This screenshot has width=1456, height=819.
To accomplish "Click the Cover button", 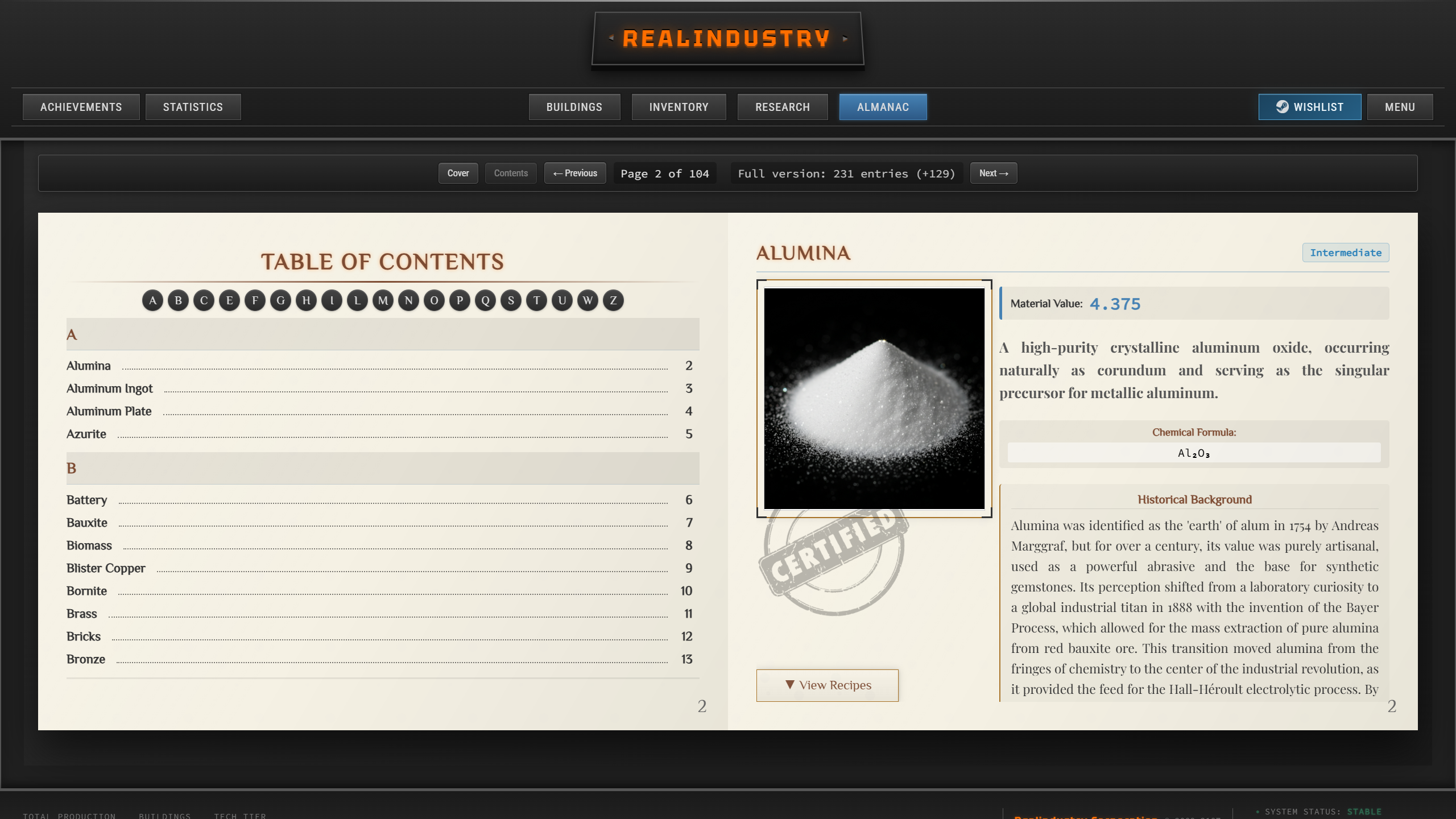I will pos(458,173).
